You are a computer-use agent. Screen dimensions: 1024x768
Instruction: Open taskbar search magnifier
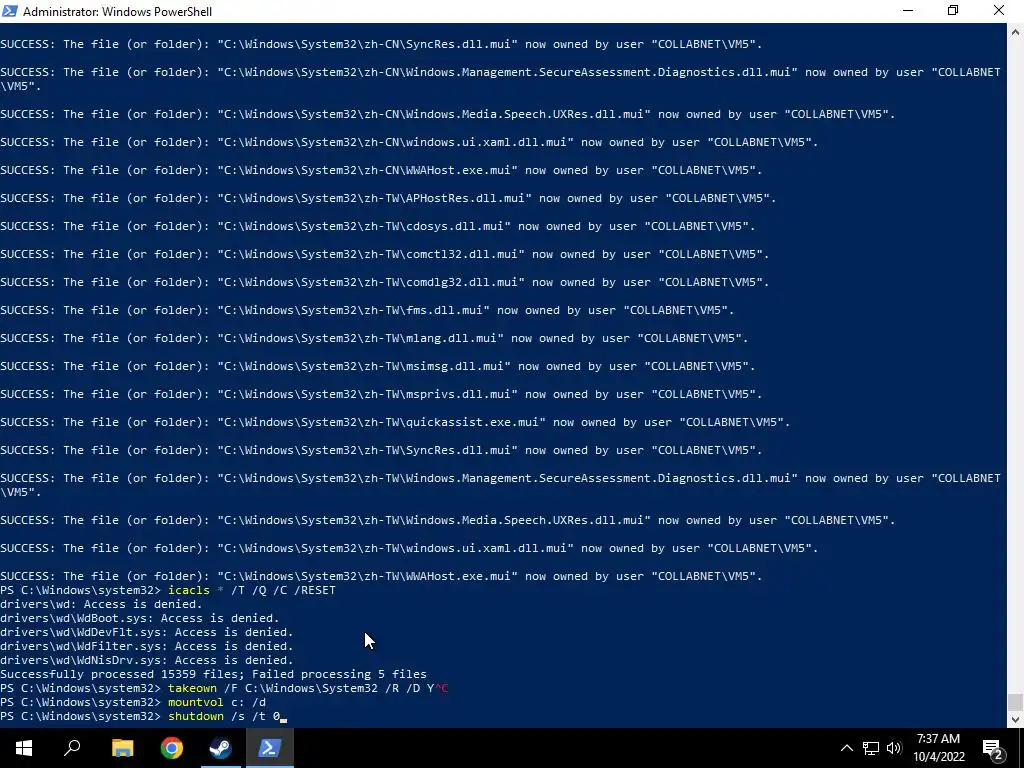pos(72,748)
